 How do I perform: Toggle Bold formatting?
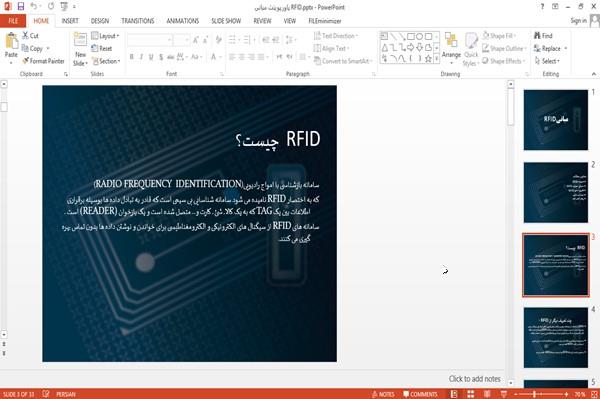(131, 57)
